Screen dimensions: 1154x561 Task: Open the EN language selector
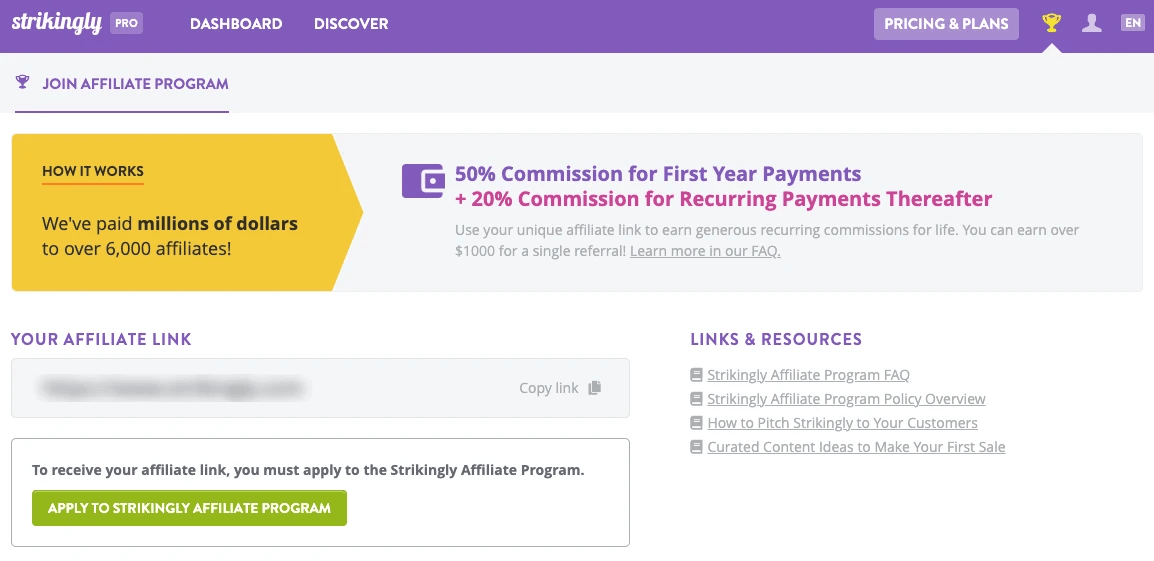click(x=1132, y=22)
